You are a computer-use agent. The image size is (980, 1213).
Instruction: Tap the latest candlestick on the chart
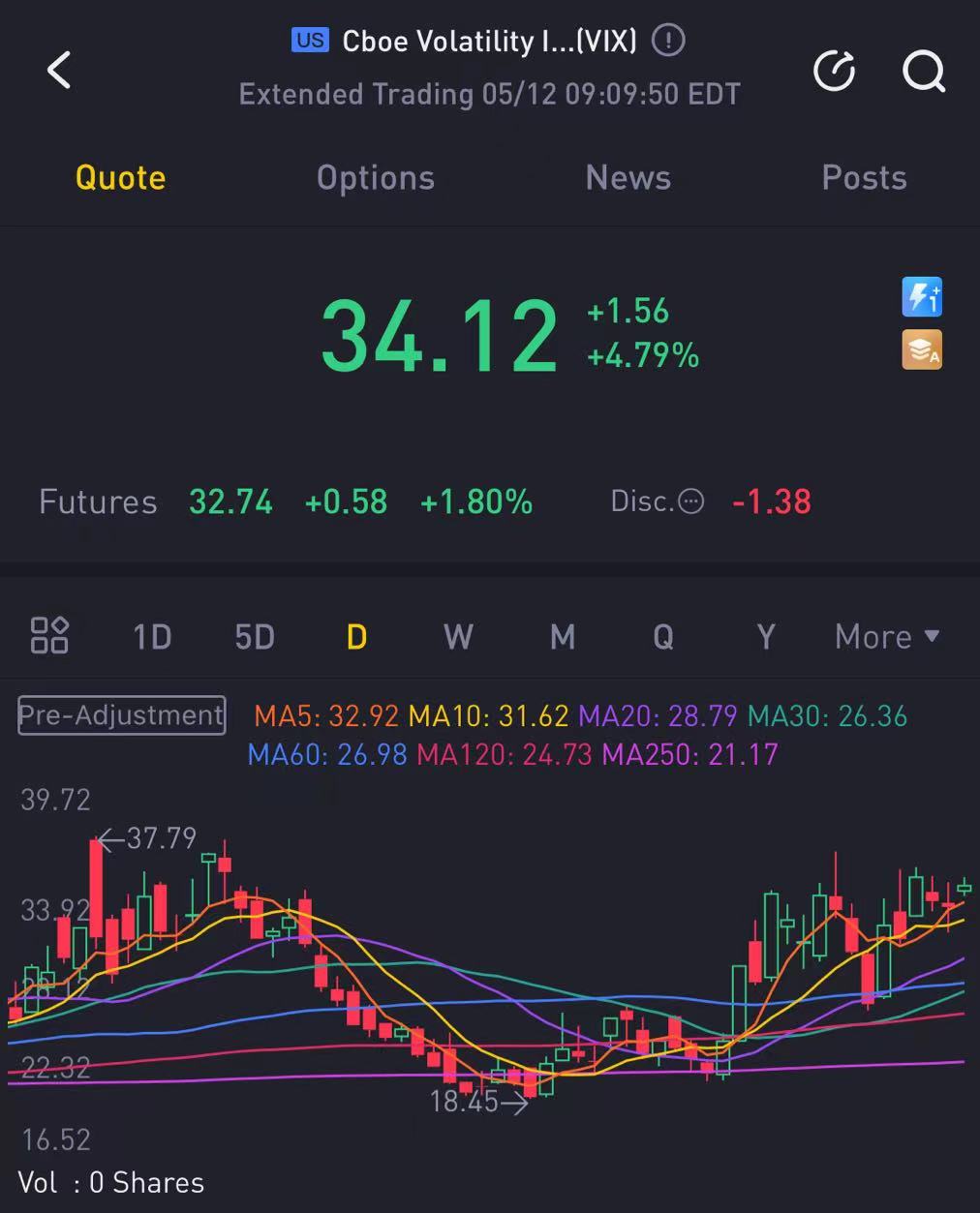[x=965, y=886]
